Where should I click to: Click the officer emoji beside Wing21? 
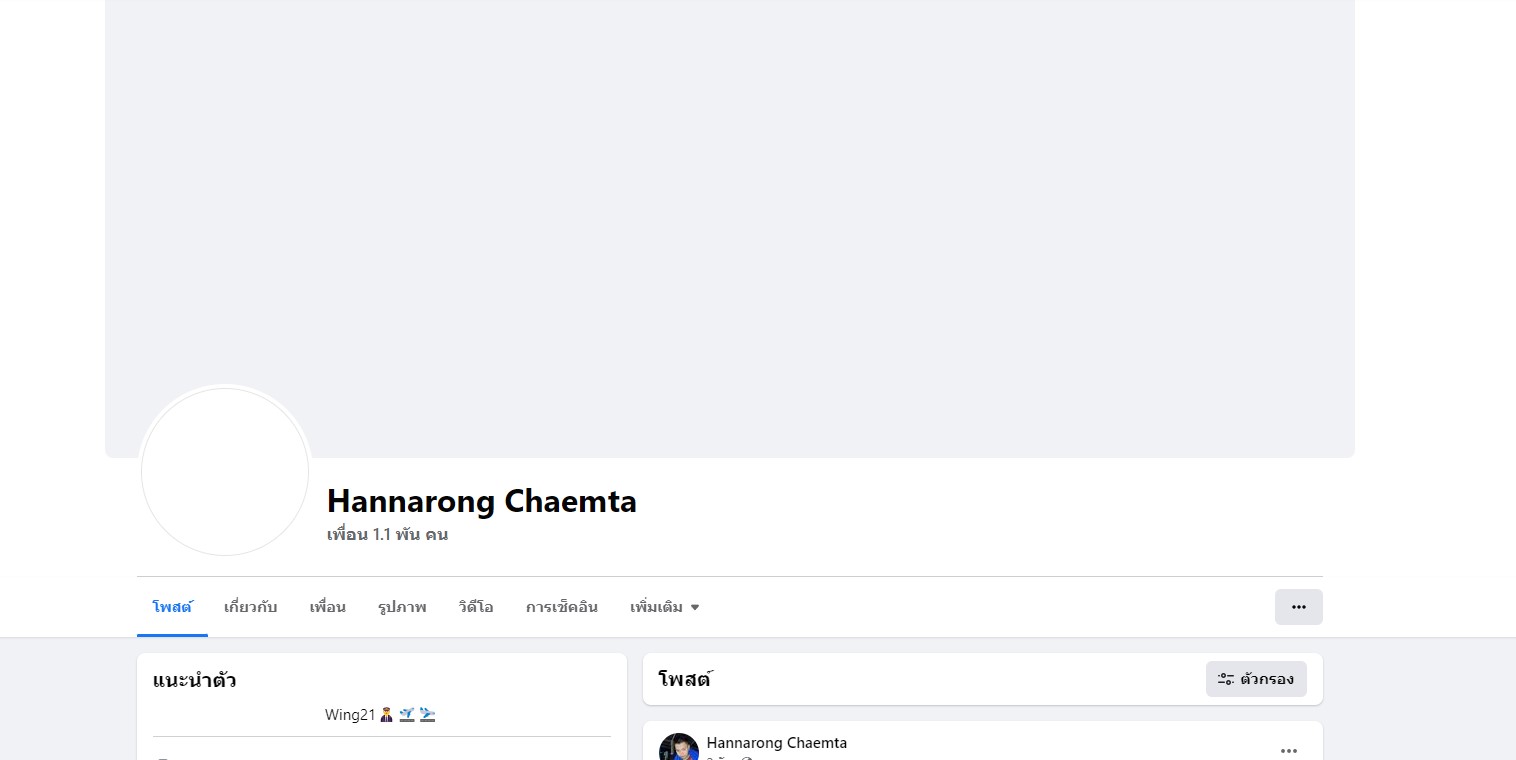pos(386,715)
